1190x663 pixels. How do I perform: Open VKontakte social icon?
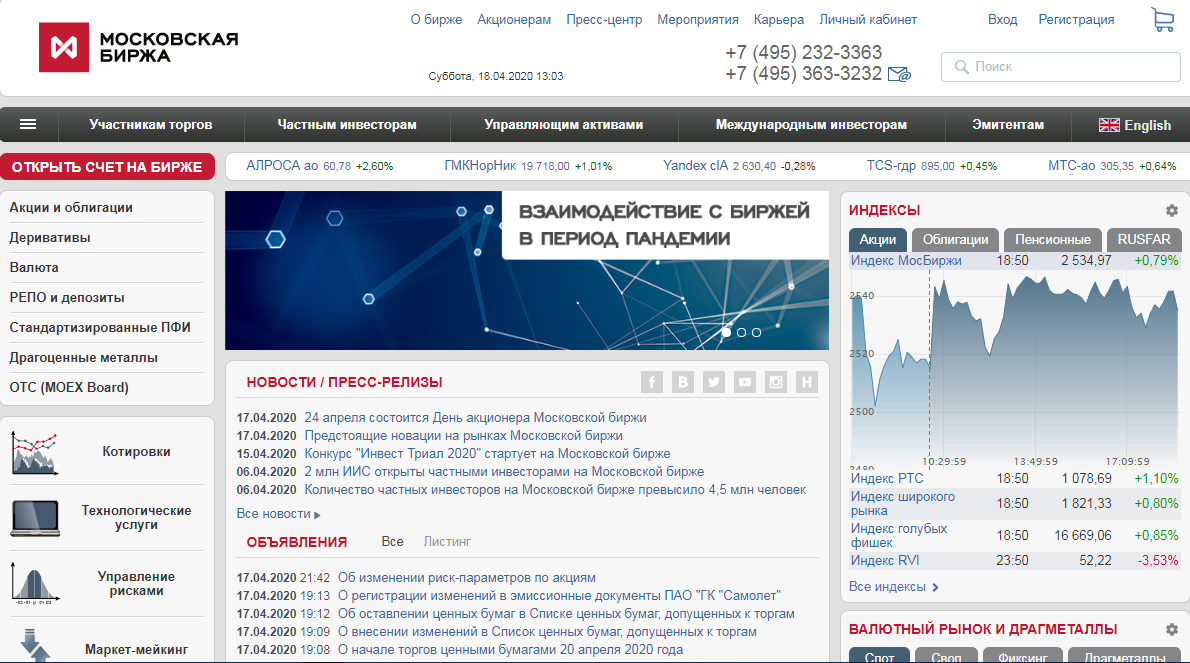683,382
